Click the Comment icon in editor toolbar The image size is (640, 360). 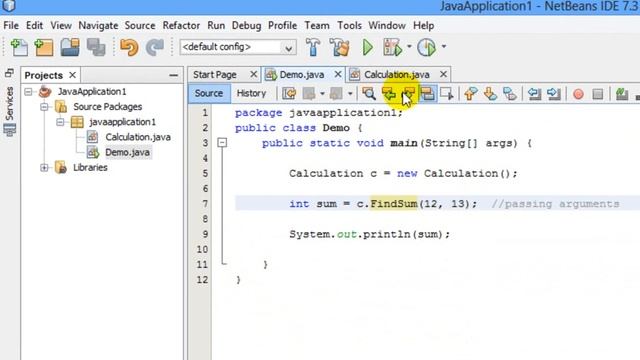coord(622,93)
